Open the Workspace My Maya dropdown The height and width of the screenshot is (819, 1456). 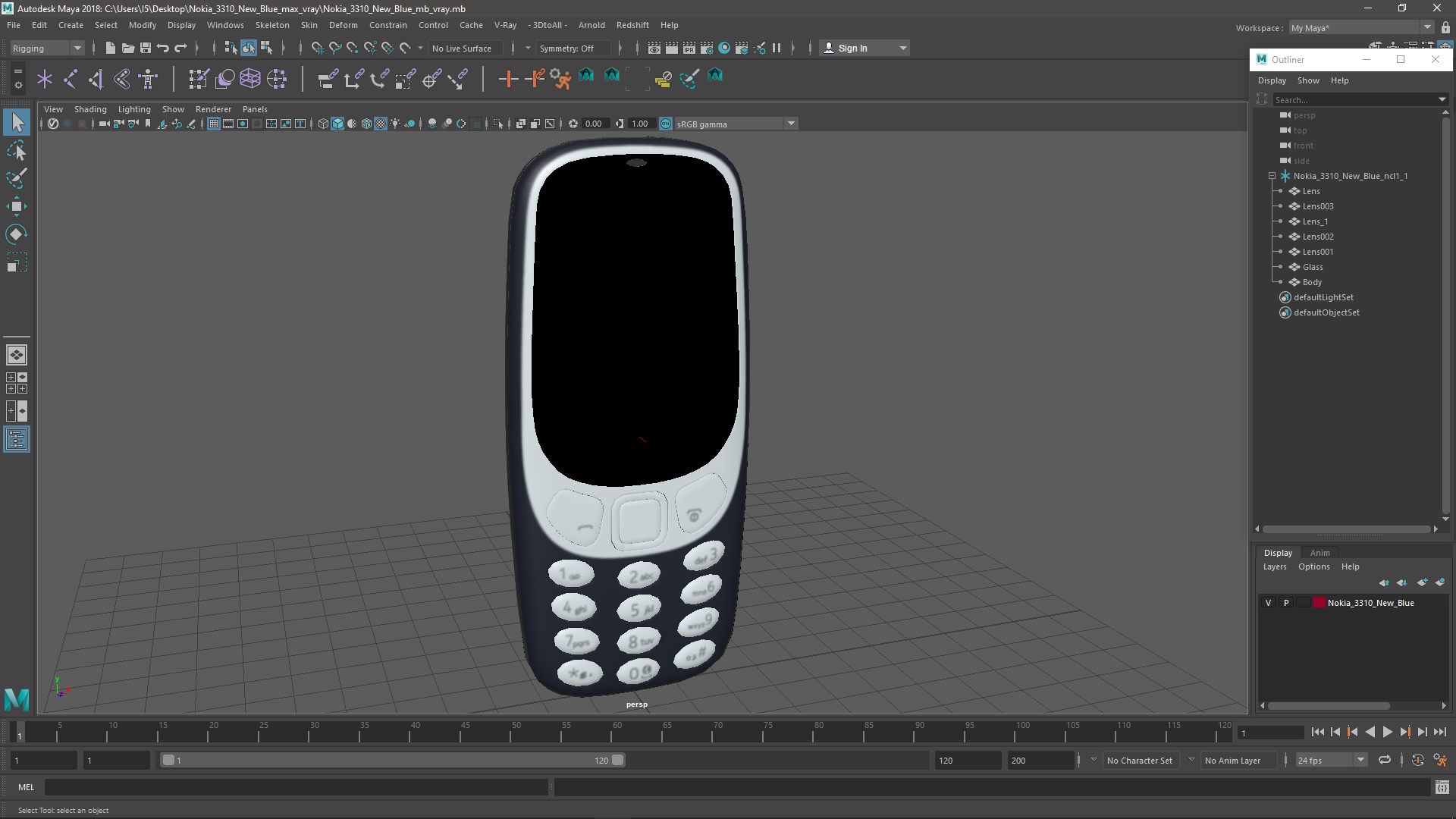pyautogui.click(x=1361, y=28)
